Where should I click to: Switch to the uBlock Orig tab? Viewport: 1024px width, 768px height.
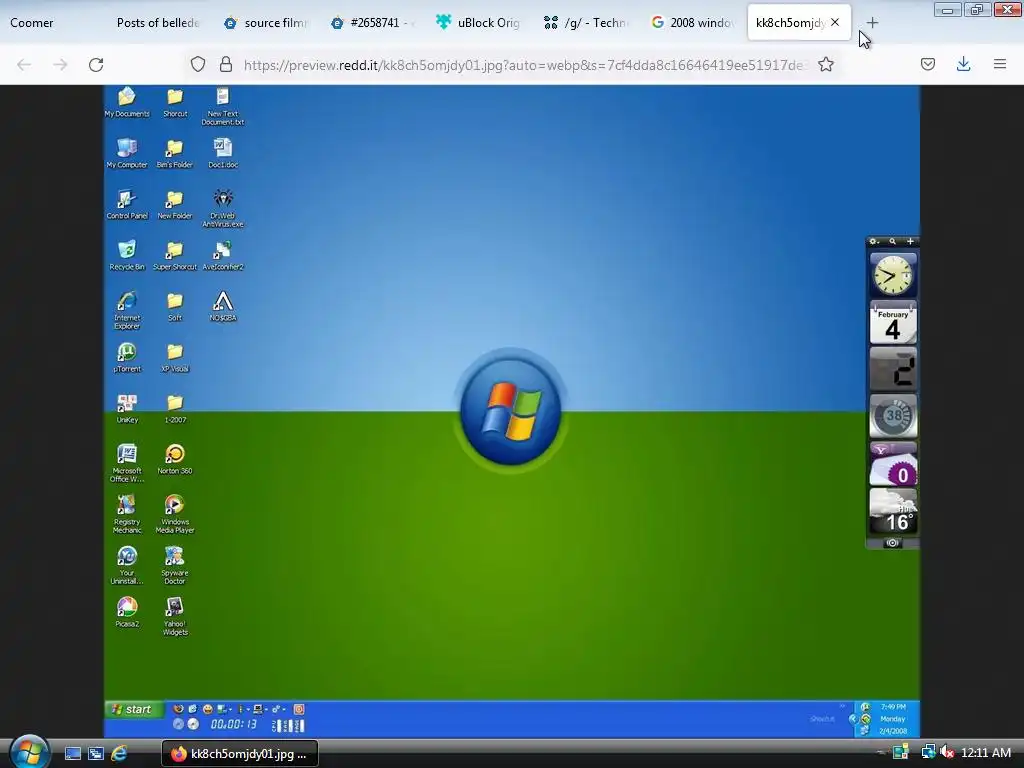(479, 23)
